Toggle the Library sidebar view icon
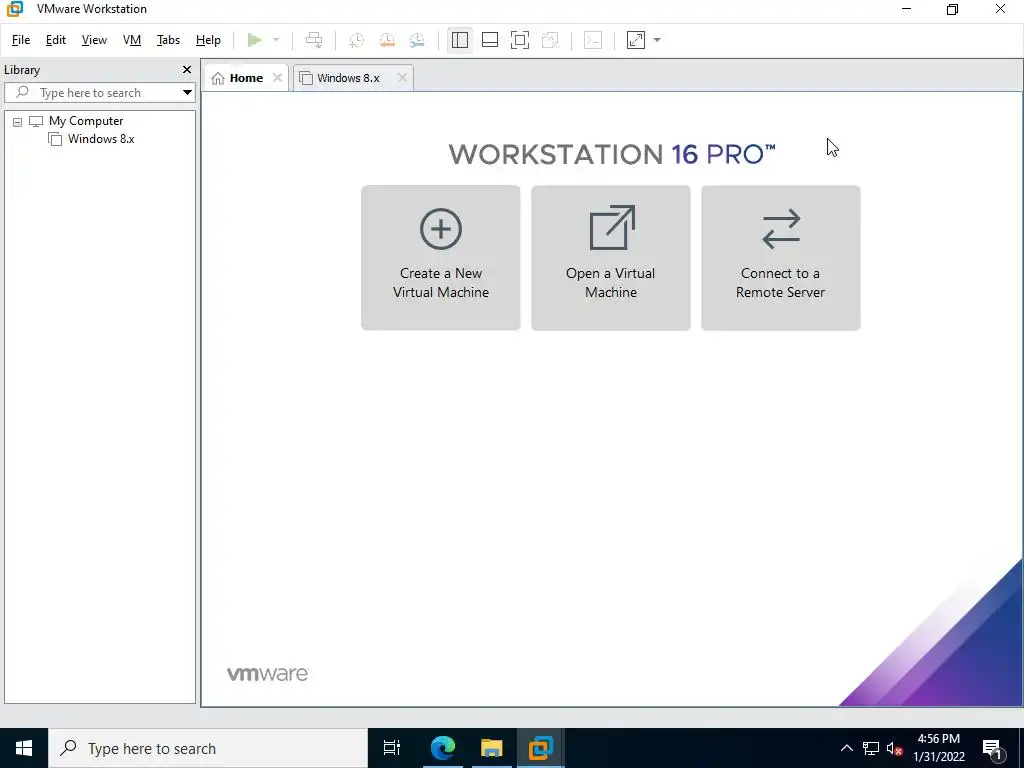Image resolution: width=1024 pixels, height=768 pixels. coord(460,40)
